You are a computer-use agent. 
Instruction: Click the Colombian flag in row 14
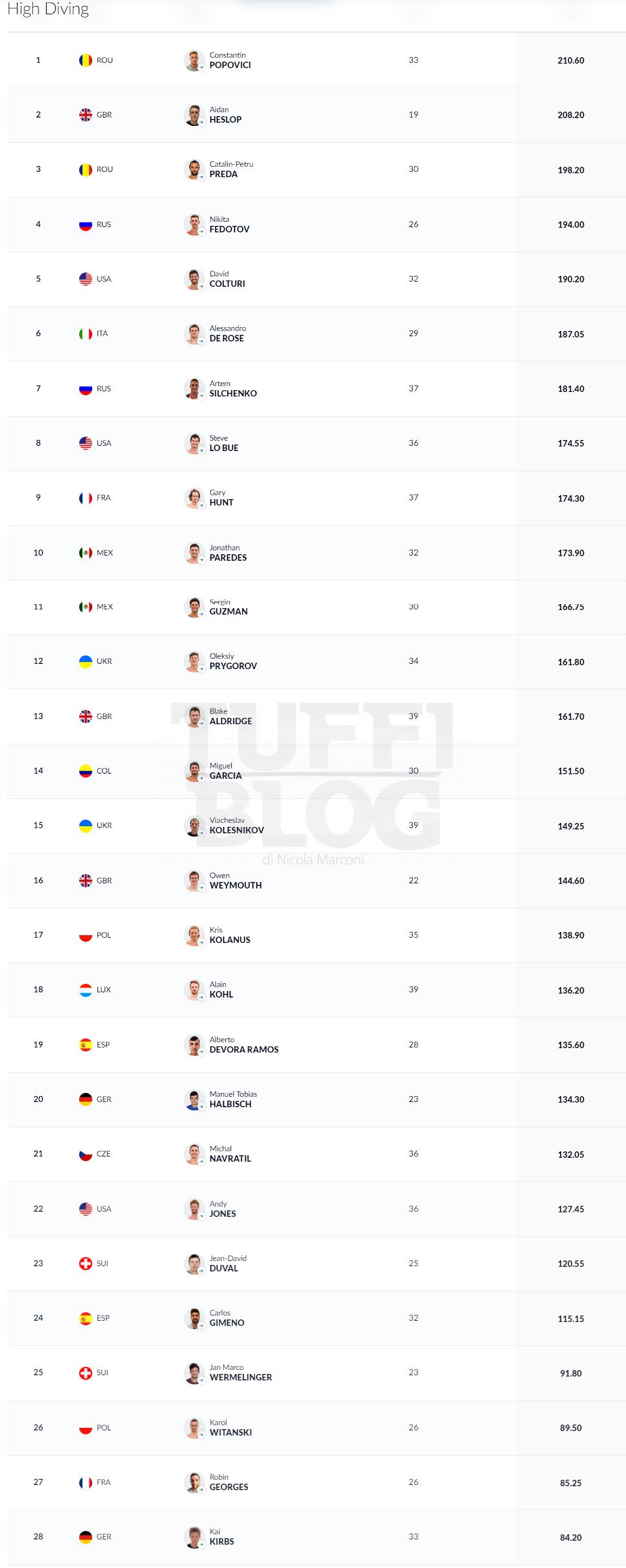85,771
